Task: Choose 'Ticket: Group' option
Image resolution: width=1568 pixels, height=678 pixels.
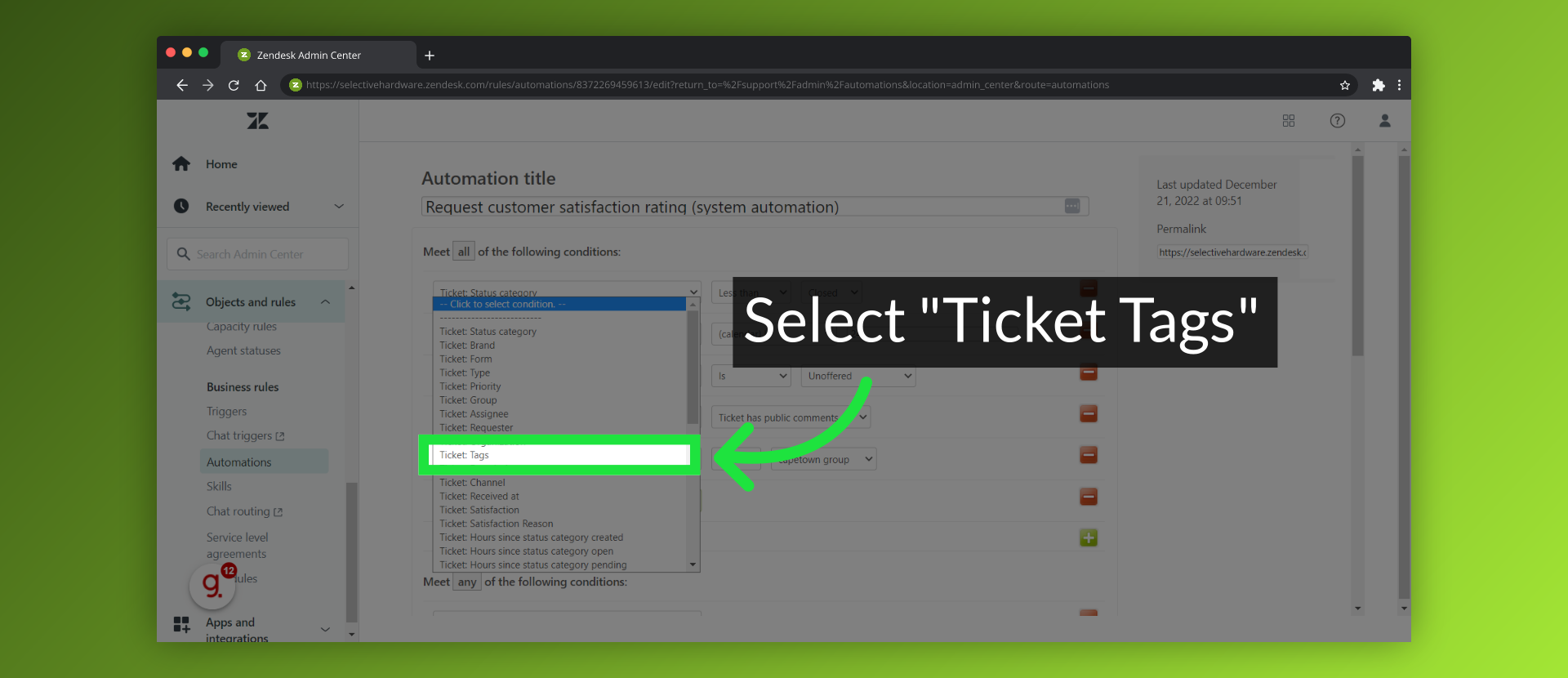Action: click(560, 400)
